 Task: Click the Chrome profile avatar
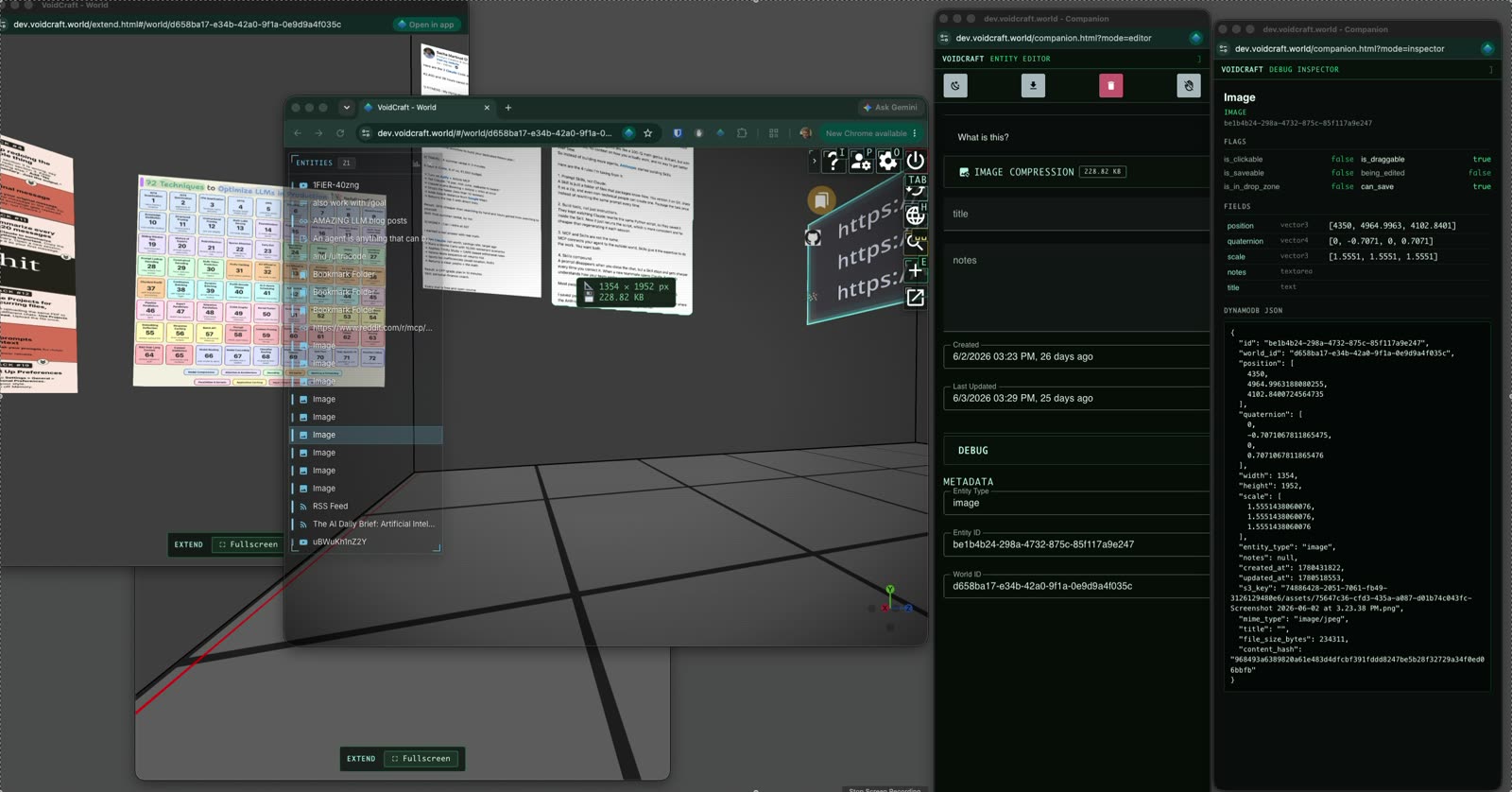[805, 133]
